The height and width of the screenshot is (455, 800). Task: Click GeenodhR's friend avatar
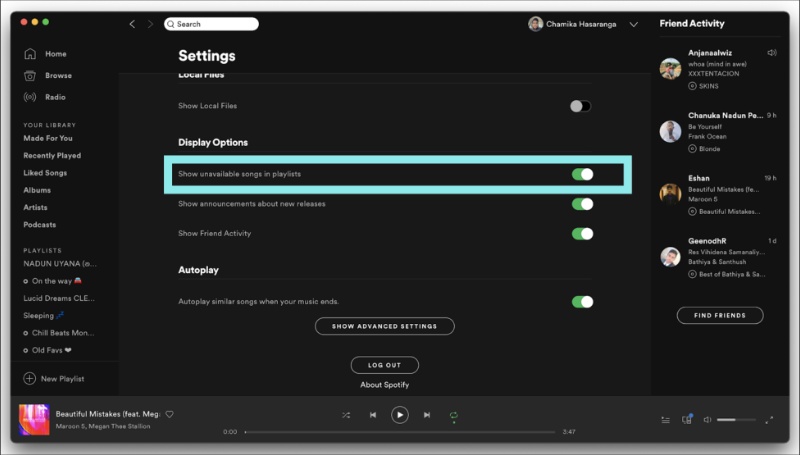click(x=670, y=257)
